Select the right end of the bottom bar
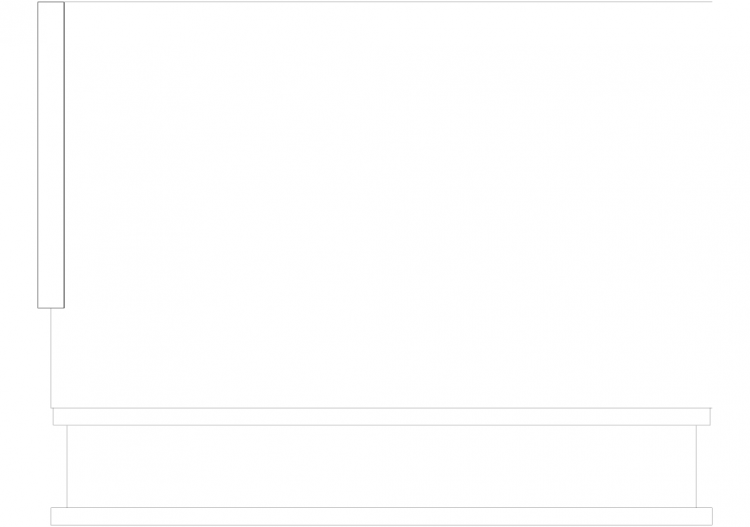750x527 pixels. pyautogui.click(x=712, y=516)
